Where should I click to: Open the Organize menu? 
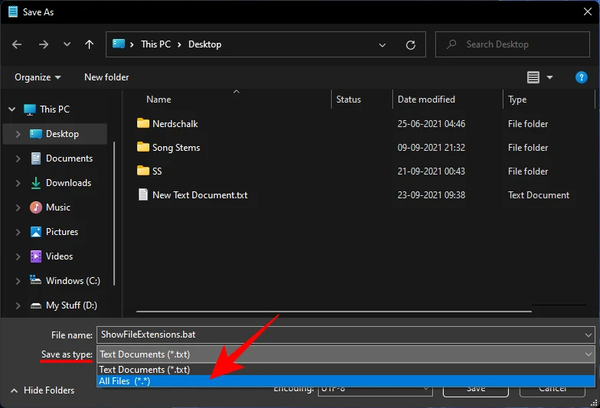pyautogui.click(x=38, y=77)
